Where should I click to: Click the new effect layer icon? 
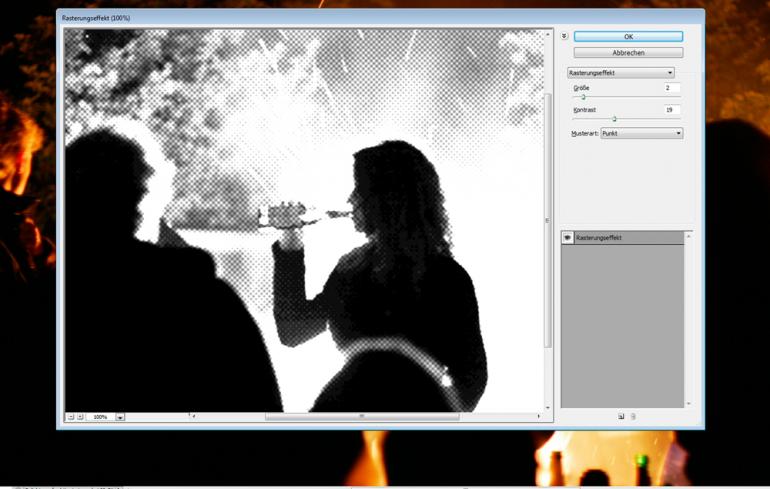point(621,416)
